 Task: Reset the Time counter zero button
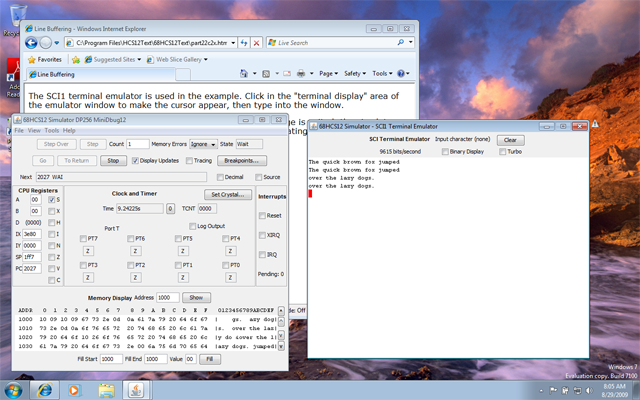(x=170, y=209)
